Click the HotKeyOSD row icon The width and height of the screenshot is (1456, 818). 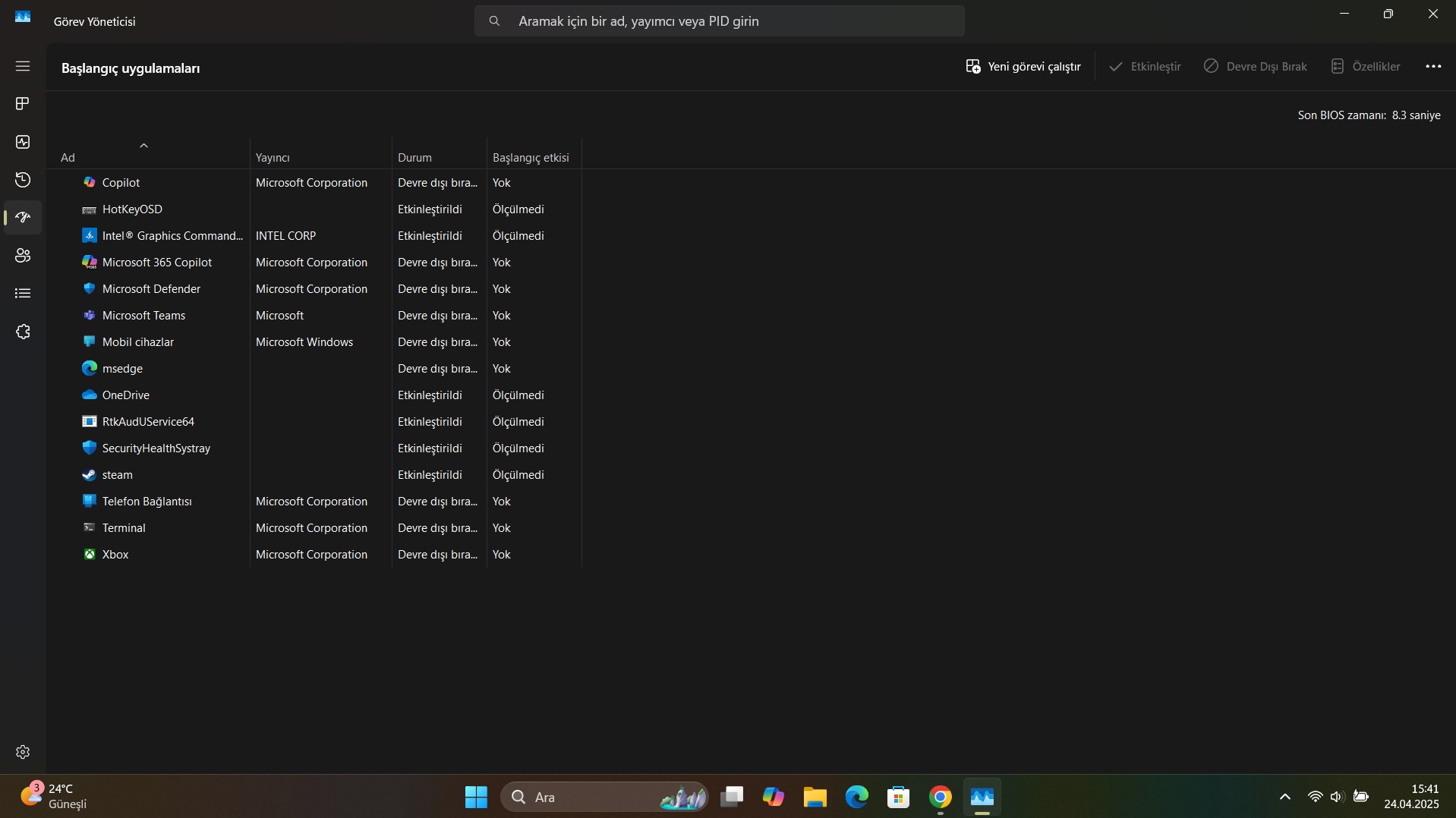tap(90, 209)
